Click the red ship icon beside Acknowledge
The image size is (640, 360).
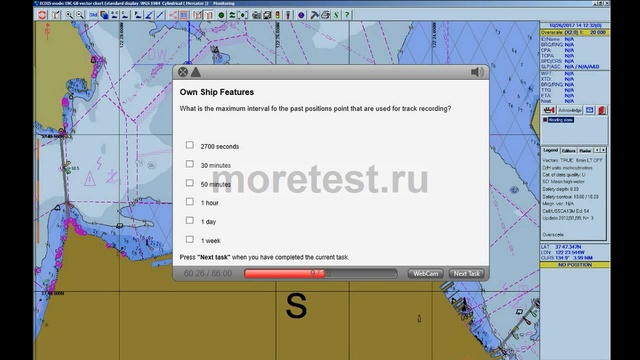549,110
